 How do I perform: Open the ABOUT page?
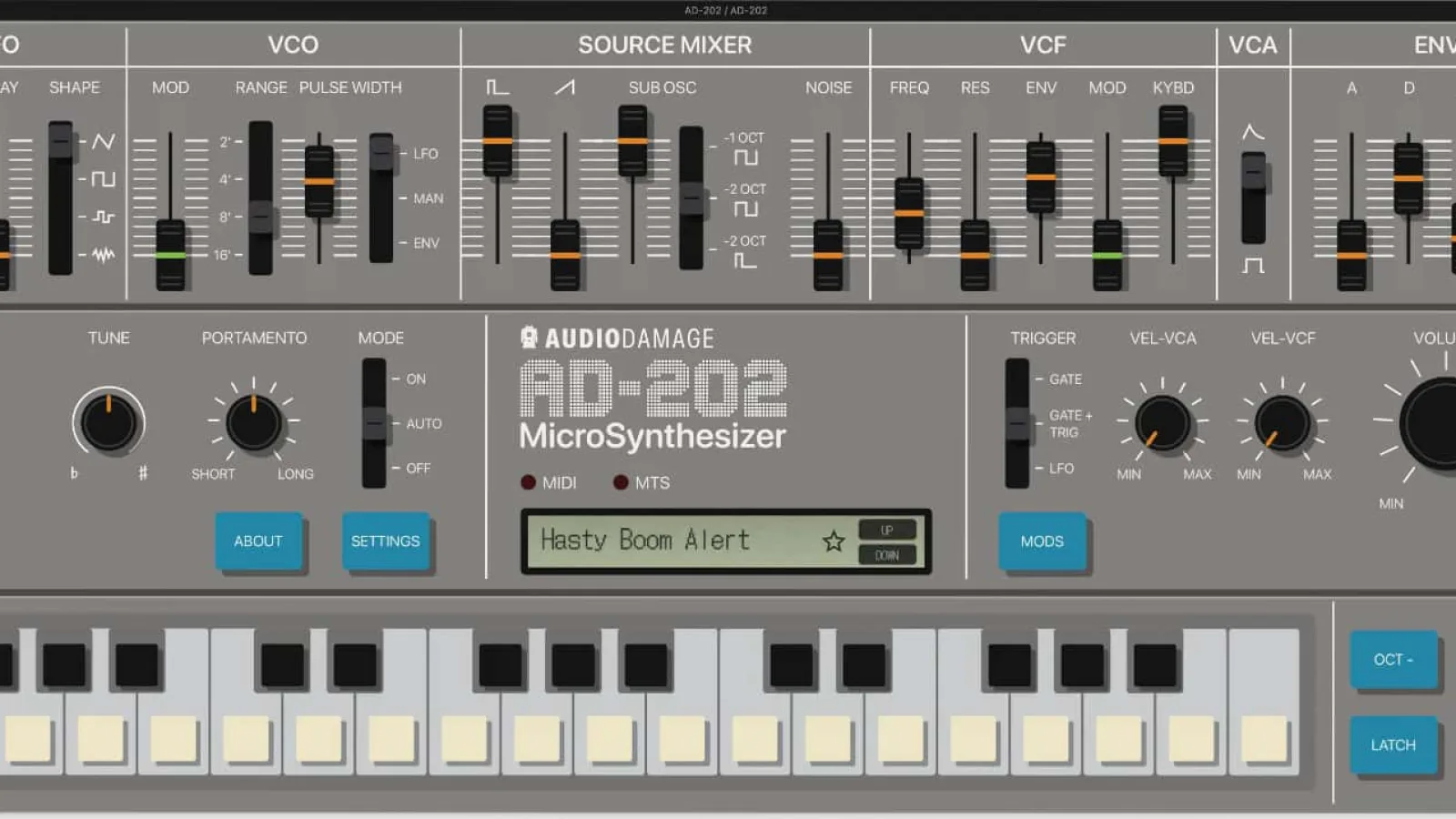(258, 541)
